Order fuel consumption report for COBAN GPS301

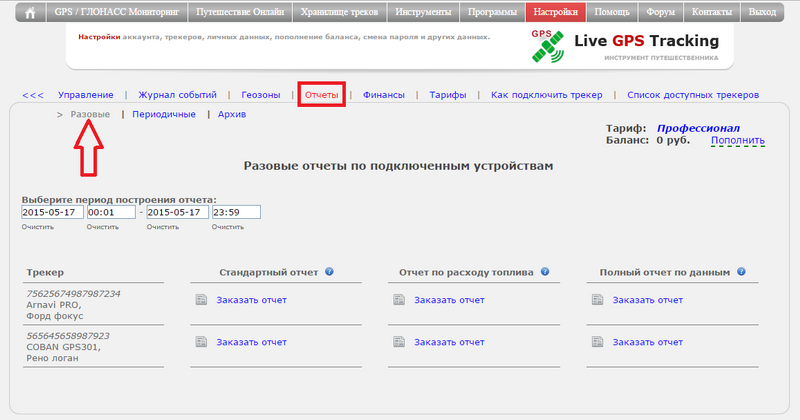(x=449, y=342)
